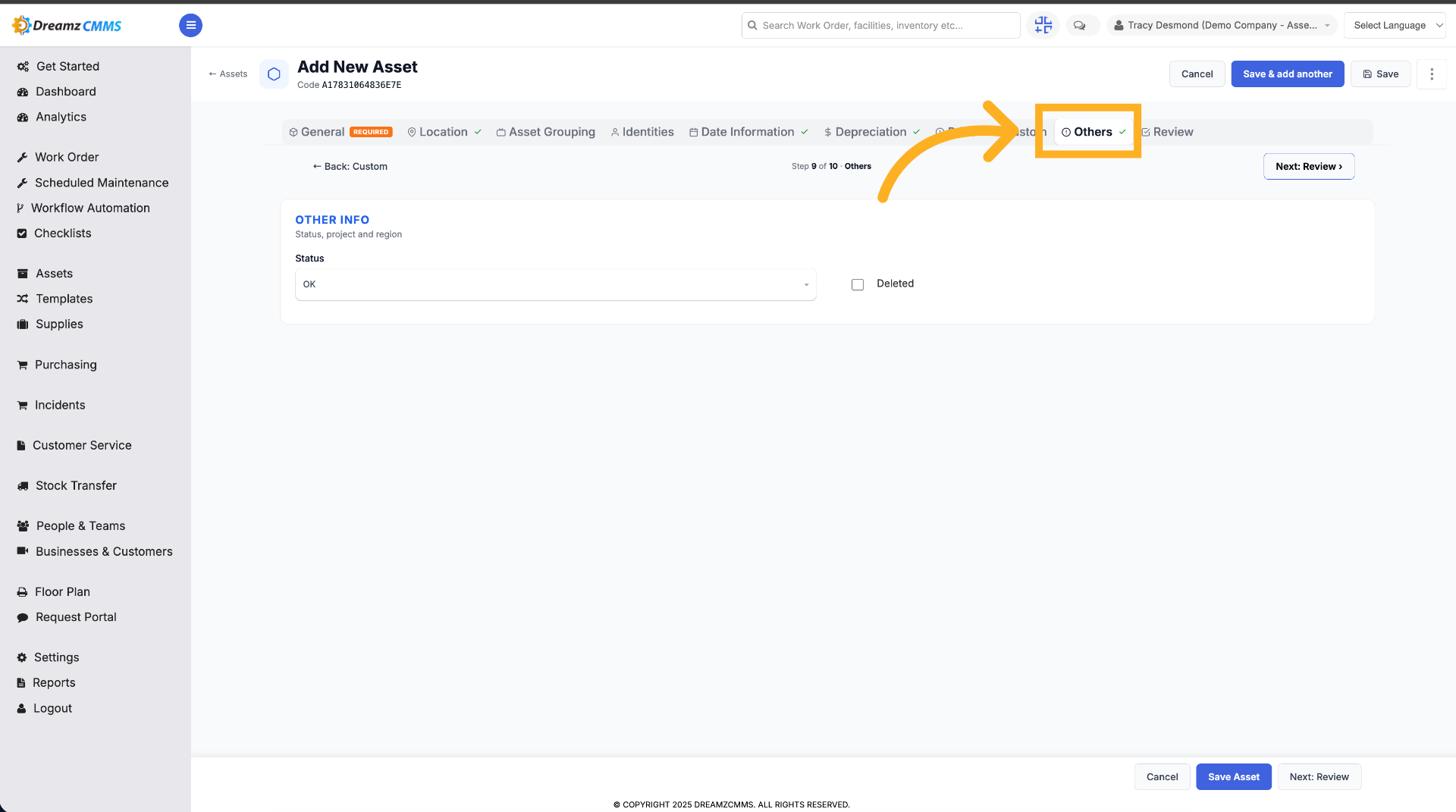The image size is (1456, 812).
Task: Click the Logout user icon
Action: pyautogui.click(x=21, y=709)
